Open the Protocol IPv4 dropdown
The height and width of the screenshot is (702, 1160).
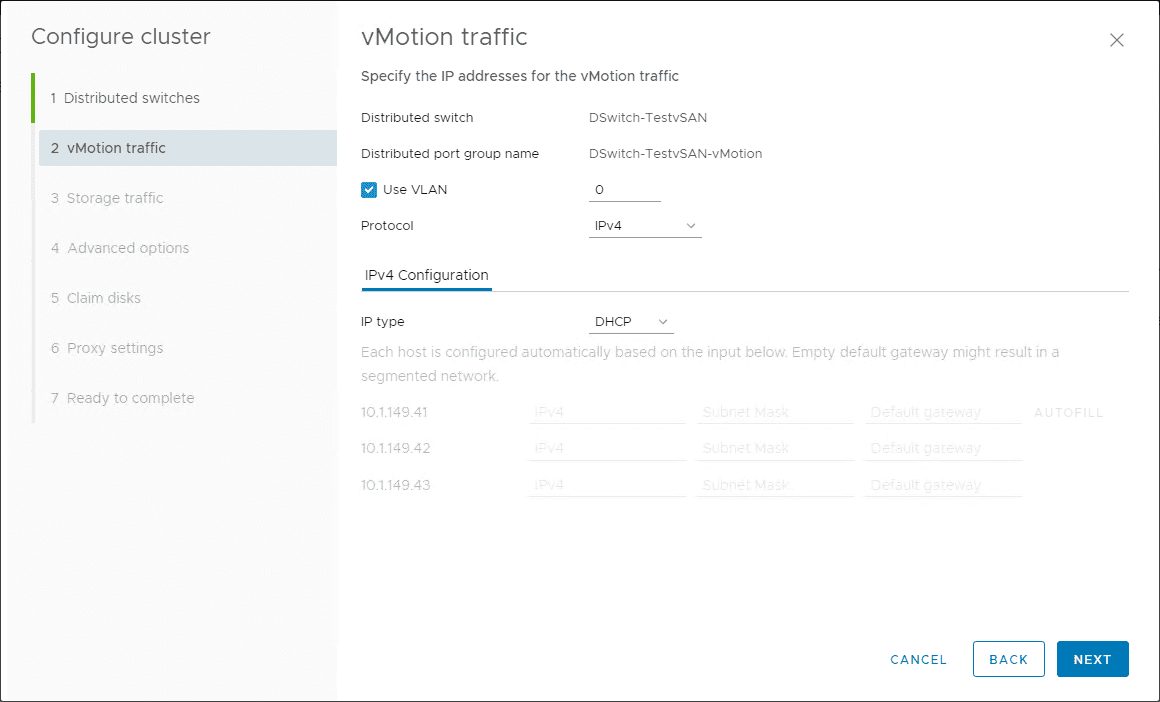(x=645, y=226)
